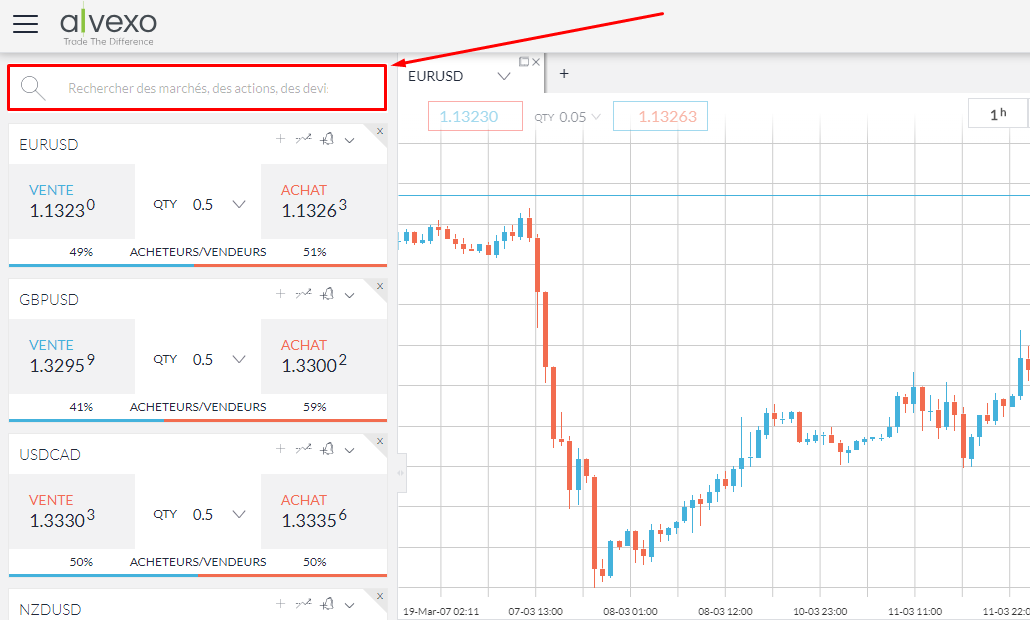Remove the GBPUSD card with its X

click(380, 286)
